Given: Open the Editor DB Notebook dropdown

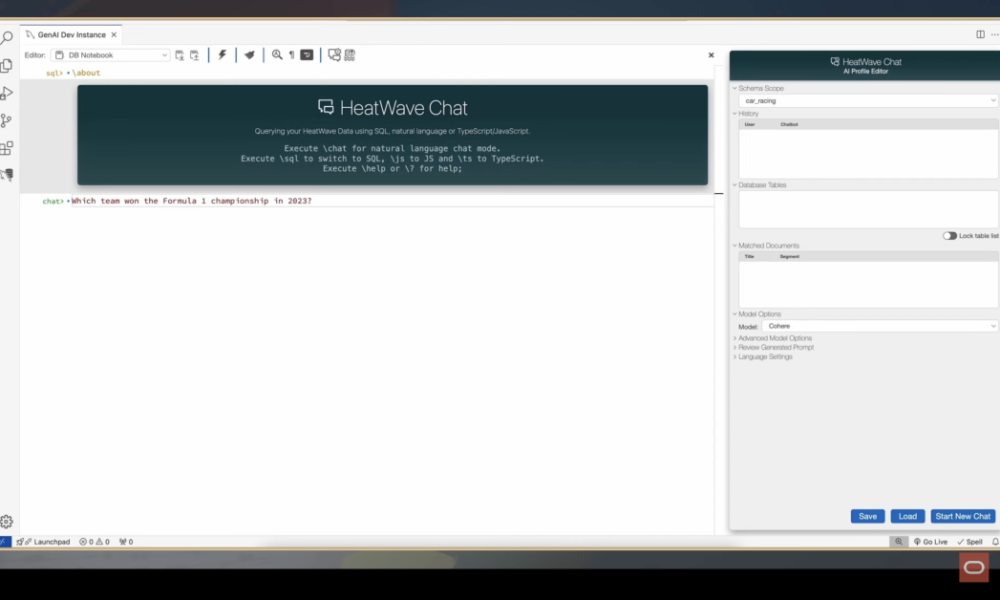Looking at the screenshot, I should (110, 55).
